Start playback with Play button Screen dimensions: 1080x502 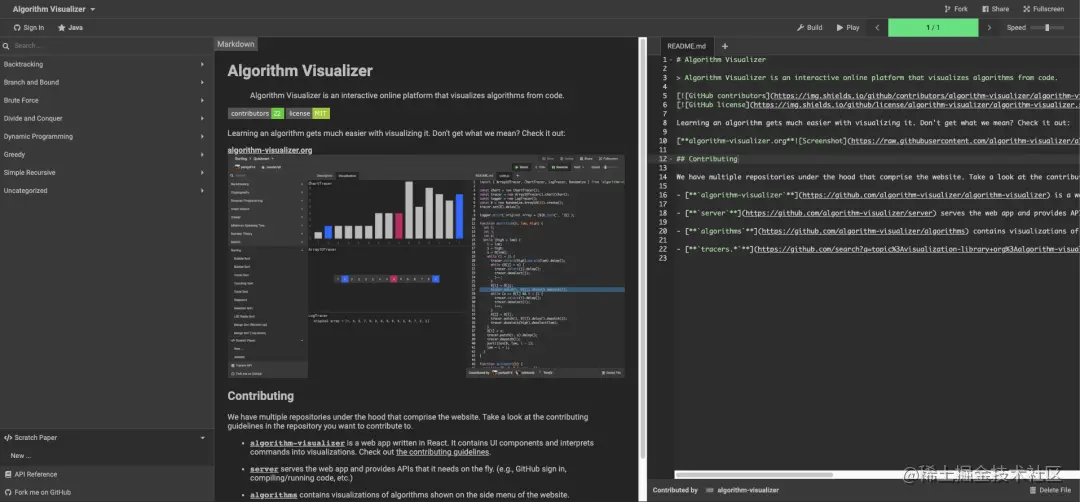[848, 28]
